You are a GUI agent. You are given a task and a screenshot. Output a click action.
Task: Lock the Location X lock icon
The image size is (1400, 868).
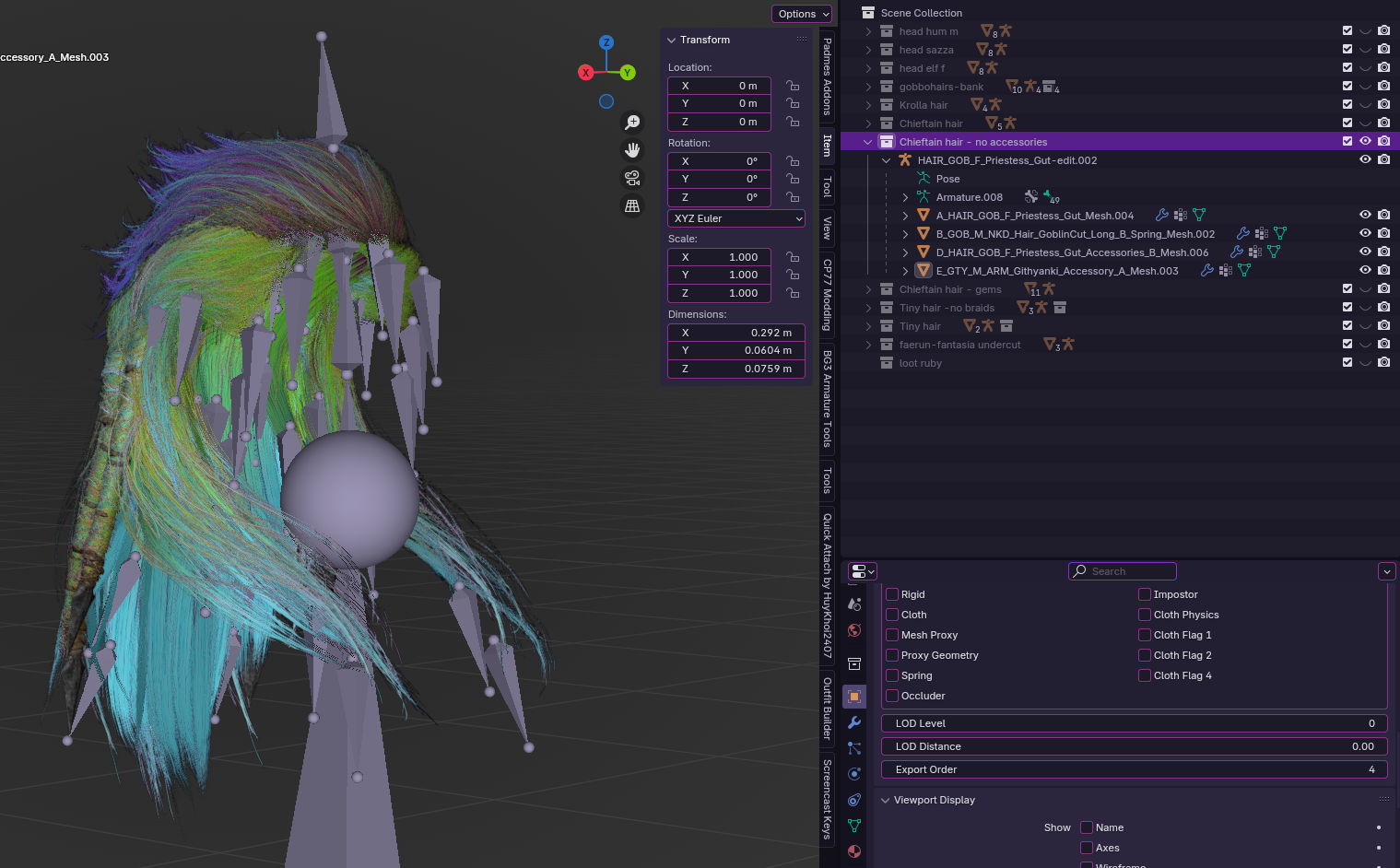tap(793, 86)
